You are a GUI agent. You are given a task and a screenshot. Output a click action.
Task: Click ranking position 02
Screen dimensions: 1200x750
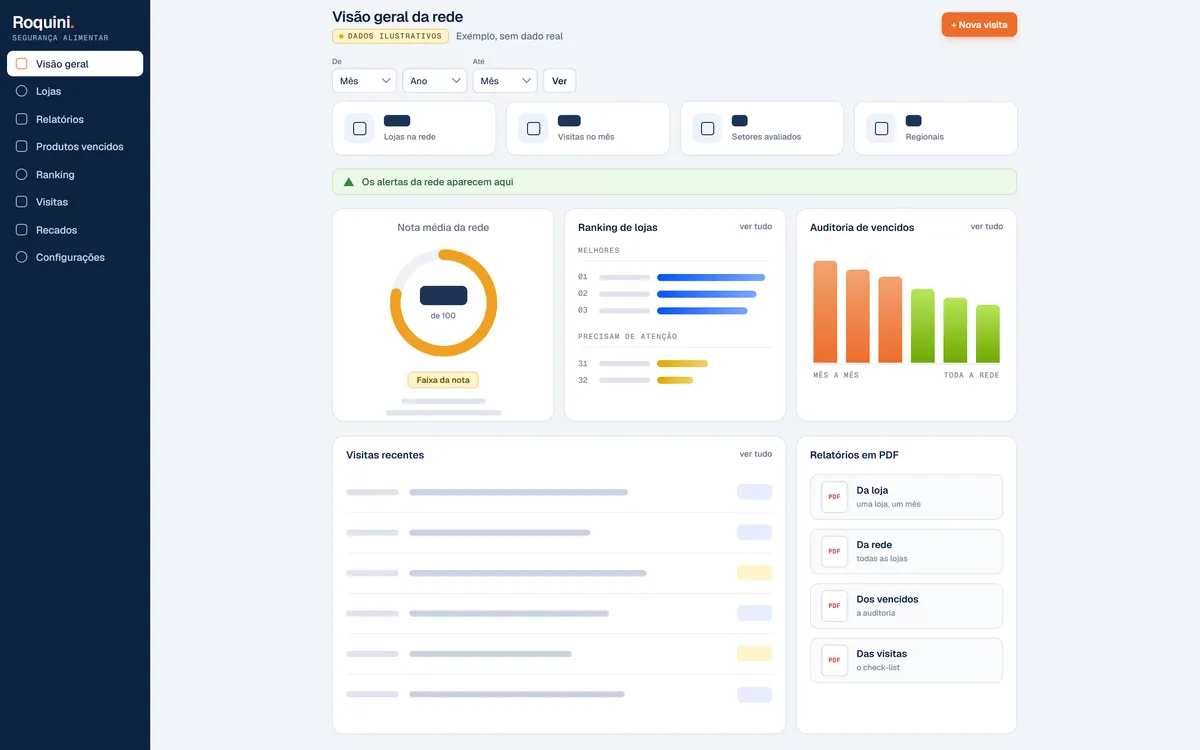pyautogui.click(x=583, y=294)
